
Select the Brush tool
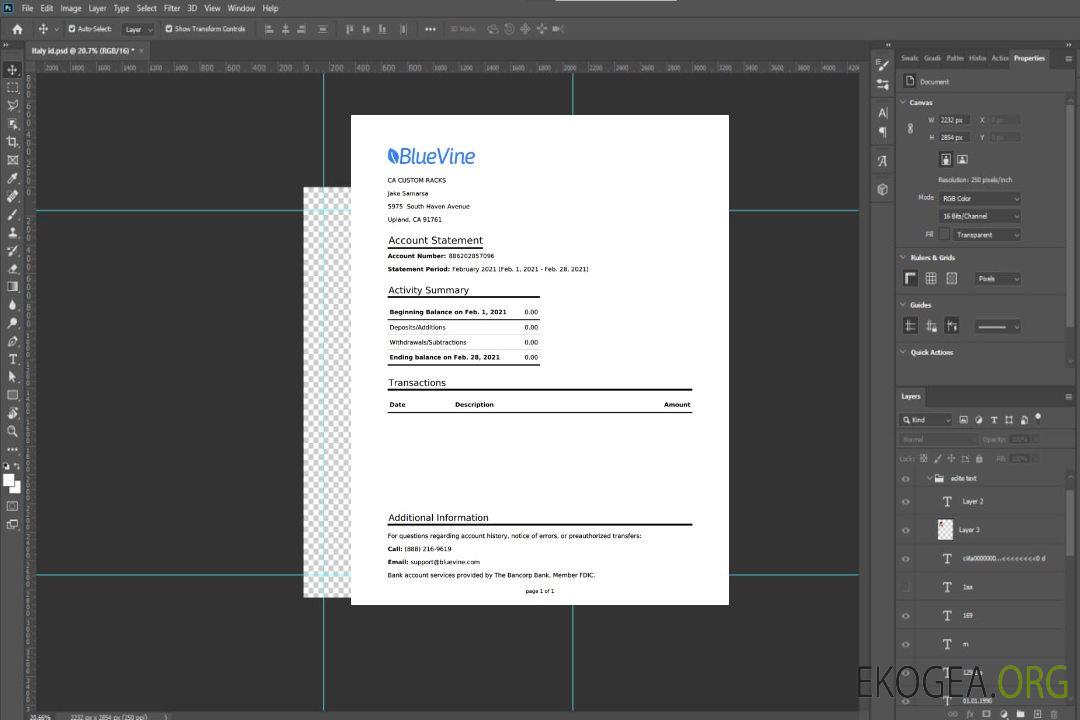pyautogui.click(x=12, y=214)
